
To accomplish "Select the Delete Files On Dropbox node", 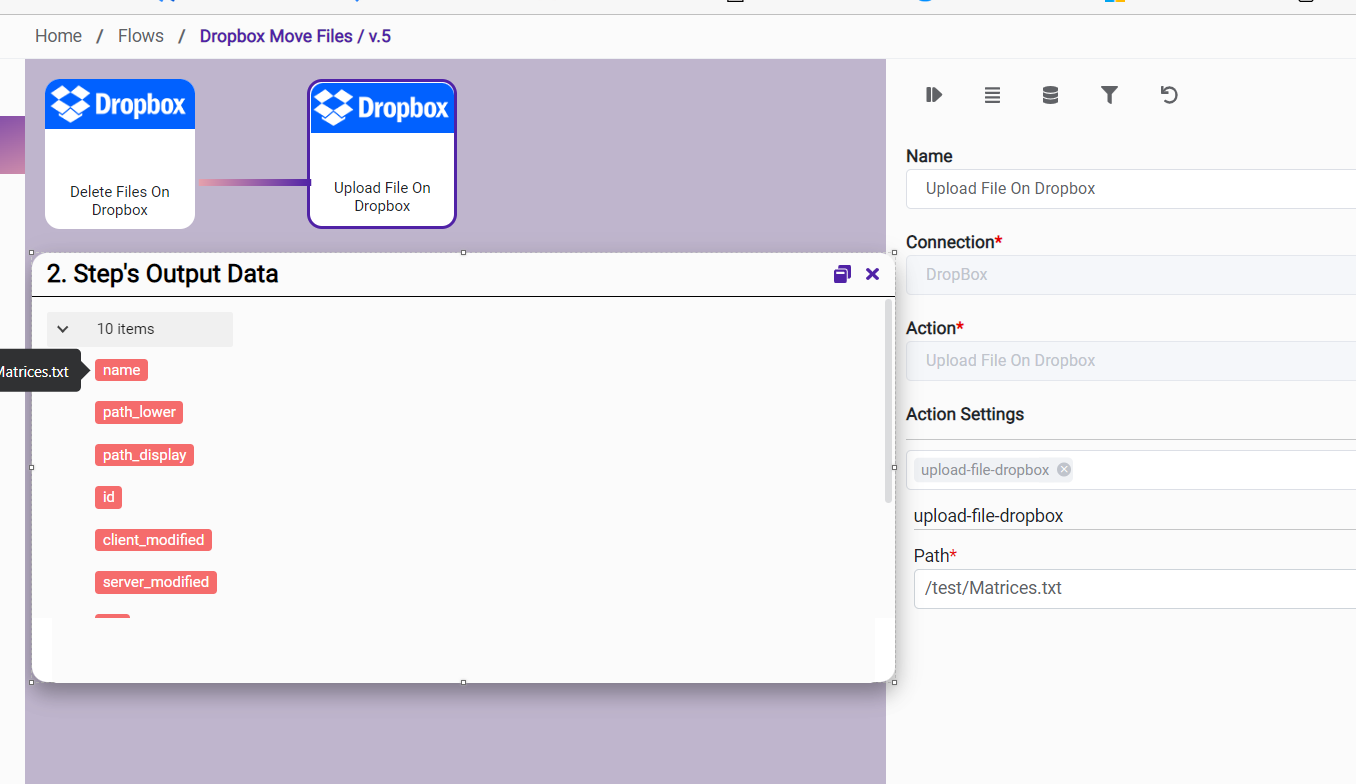I will pyautogui.click(x=120, y=154).
